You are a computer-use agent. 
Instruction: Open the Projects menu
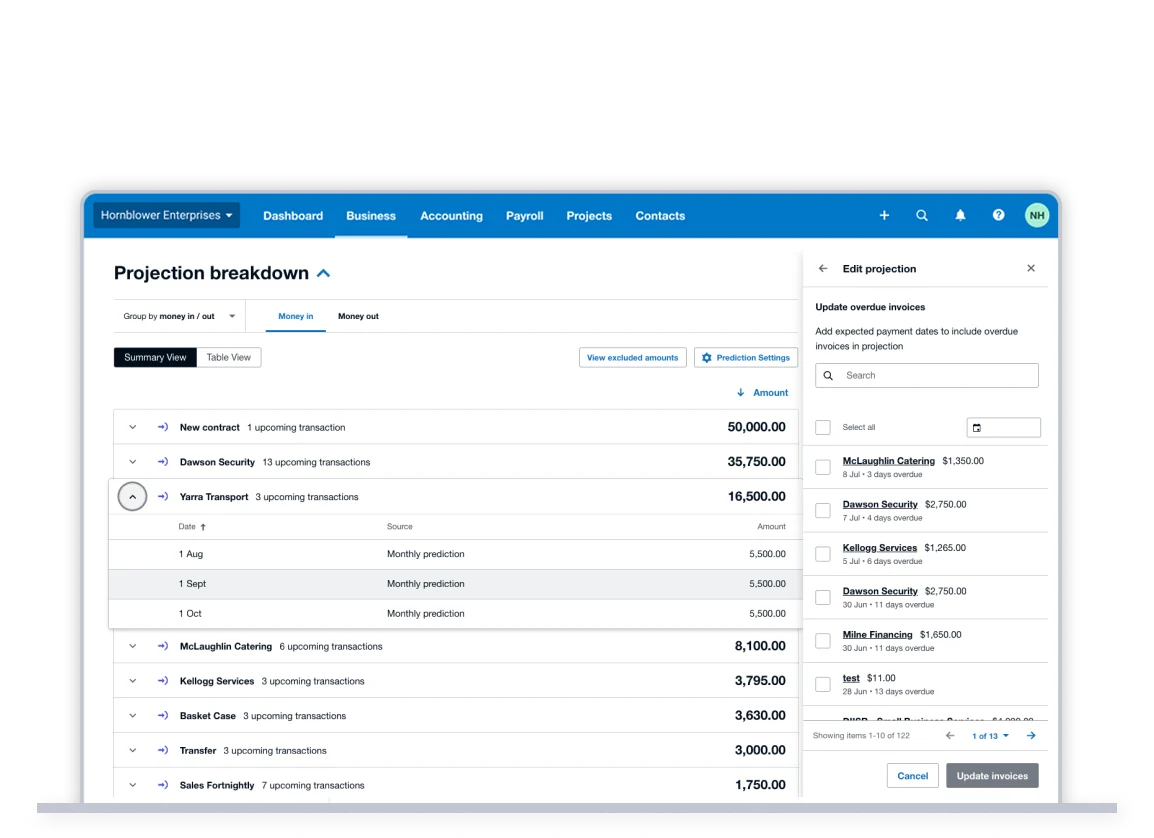point(589,216)
